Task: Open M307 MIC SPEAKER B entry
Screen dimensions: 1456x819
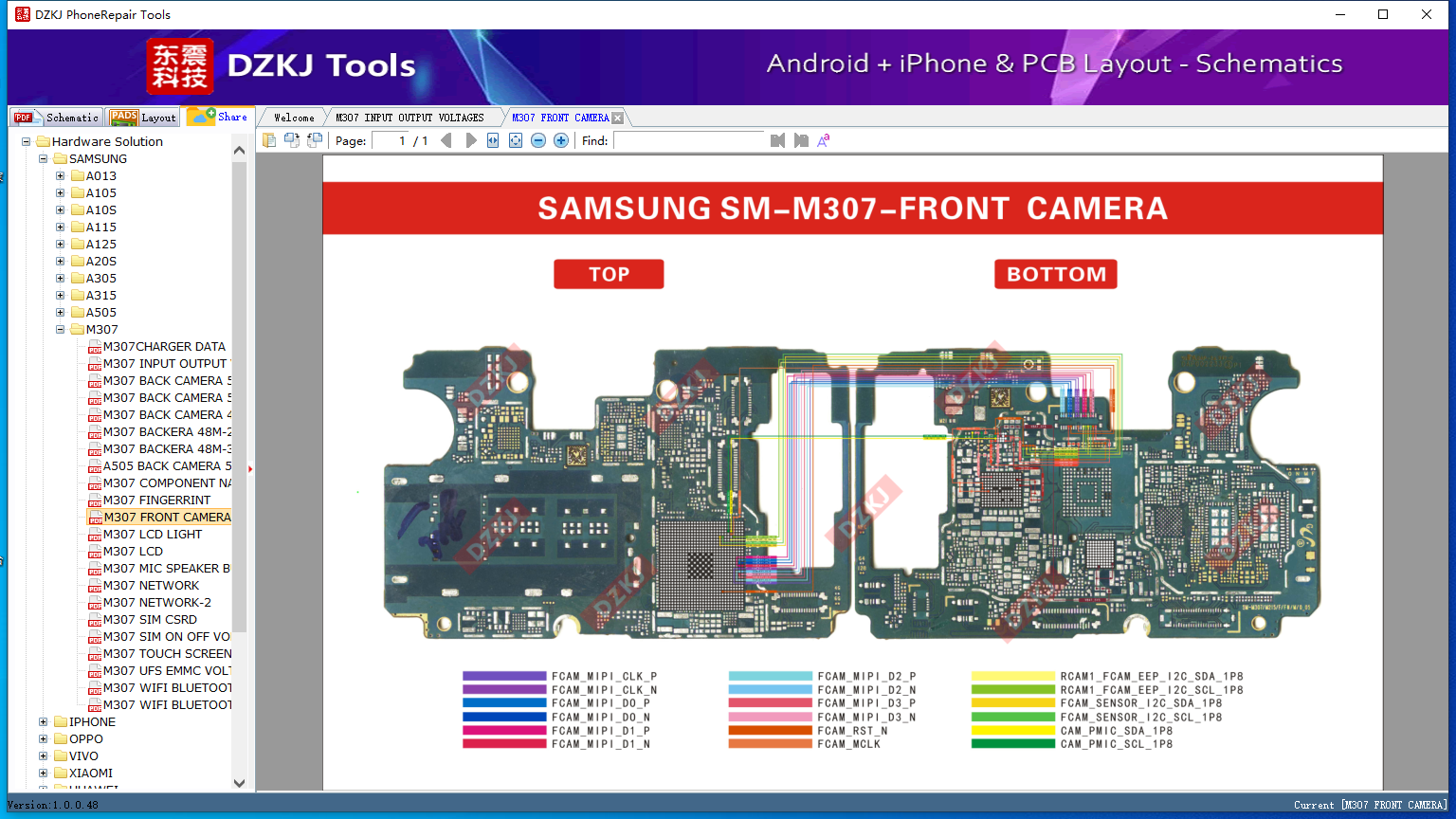Action: click(x=167, y=569)
